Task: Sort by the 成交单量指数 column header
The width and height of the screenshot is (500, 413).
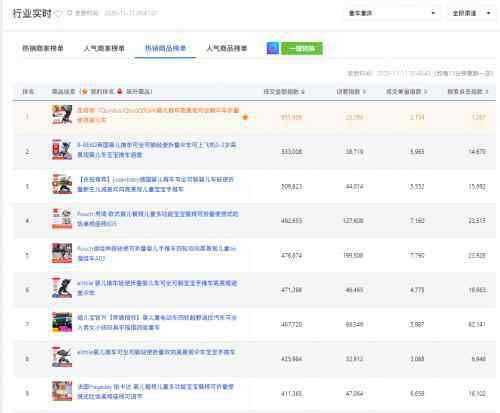Action: 407,91
